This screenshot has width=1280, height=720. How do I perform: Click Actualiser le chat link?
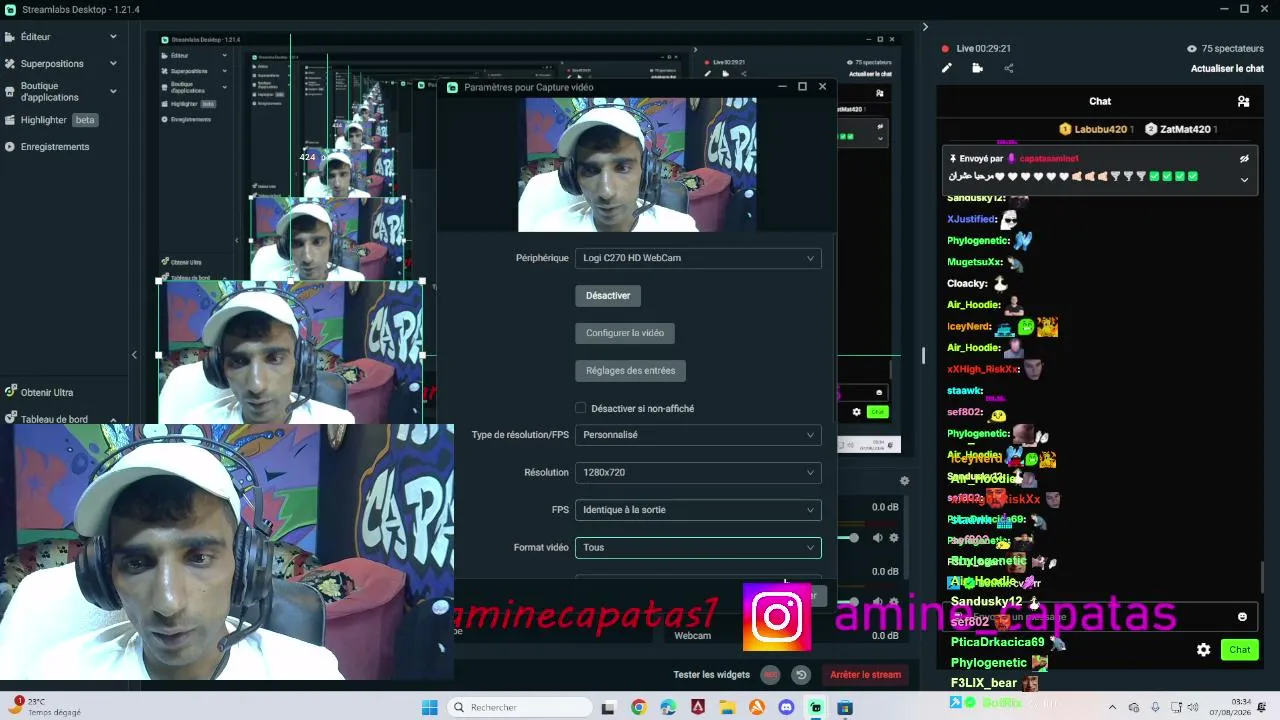1227,69
